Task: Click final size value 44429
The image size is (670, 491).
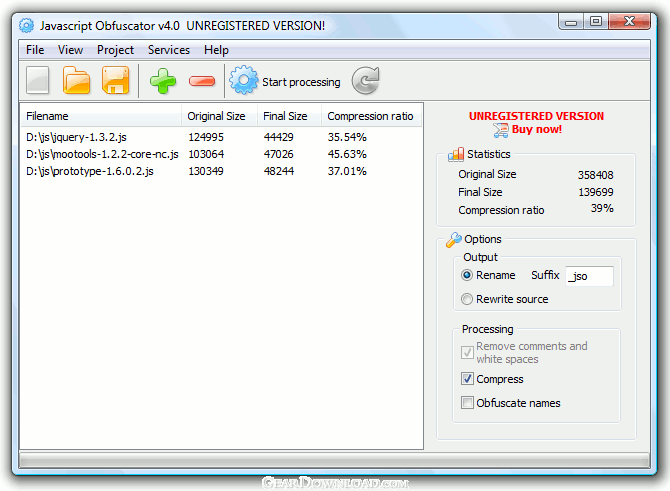Action: 279,137
